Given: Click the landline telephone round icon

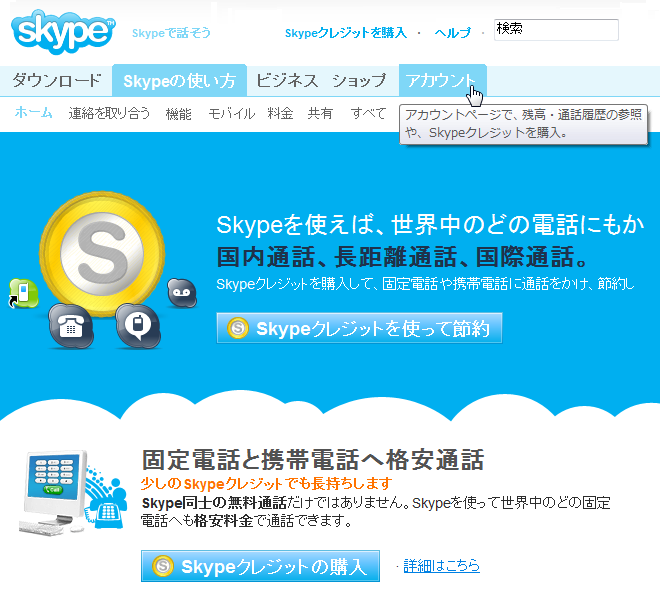Looking at the screenshot, I should tap(70, 324).
